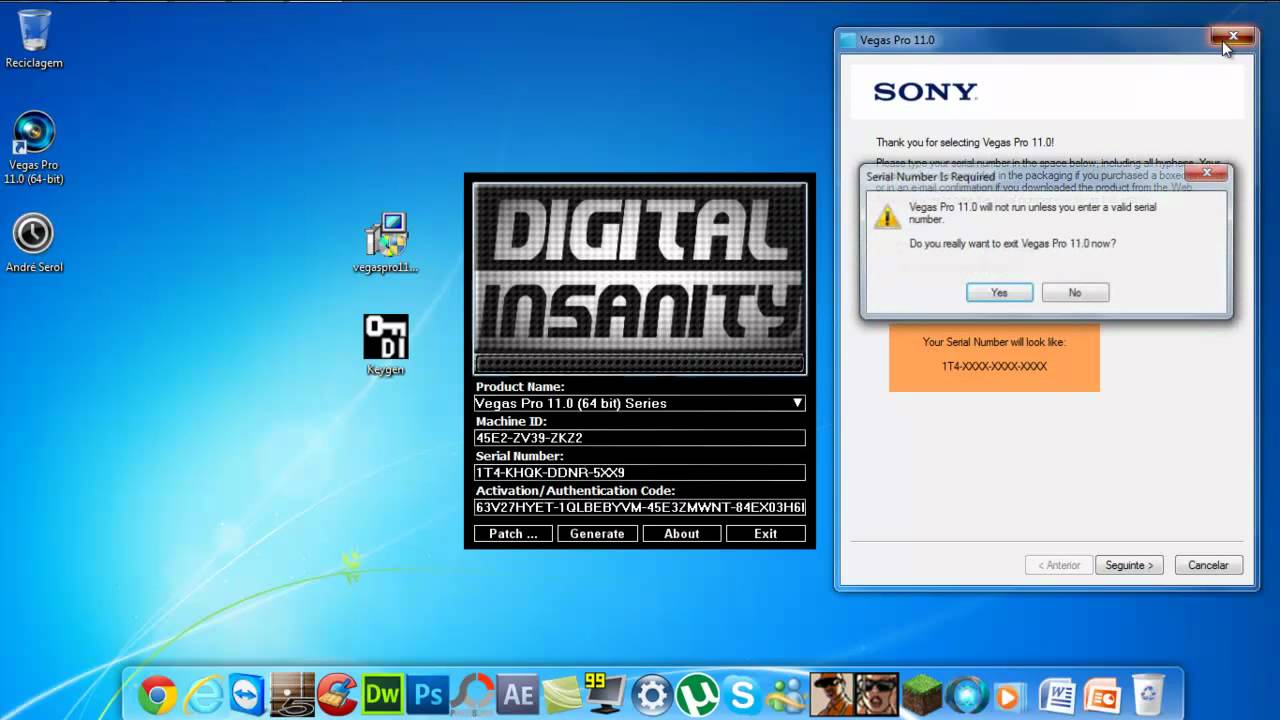Click the Machine ID field in keygen
1280x720 pixels.
tap(640, 438)
